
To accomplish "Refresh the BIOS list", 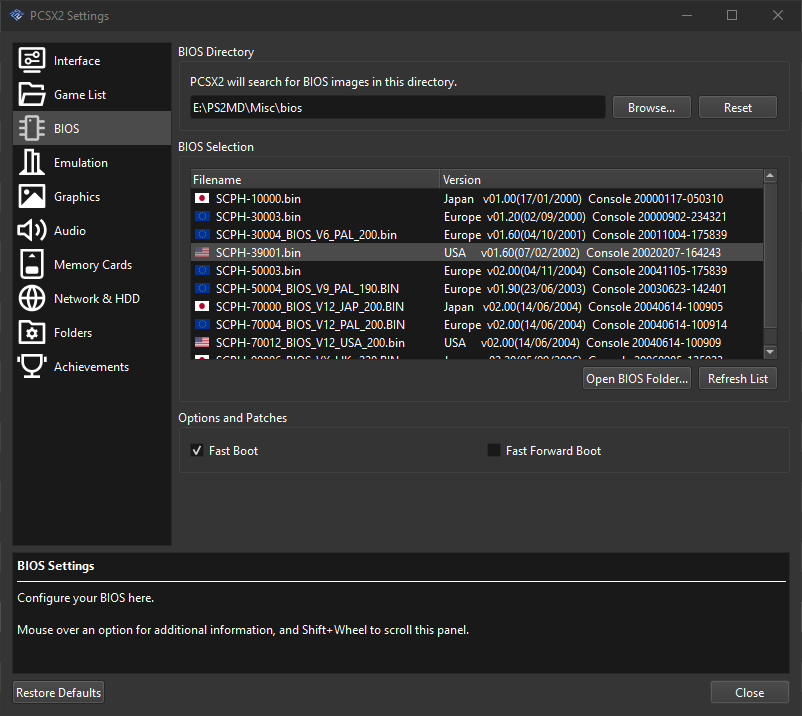I will pyautogui.click(x=738, y=378).
